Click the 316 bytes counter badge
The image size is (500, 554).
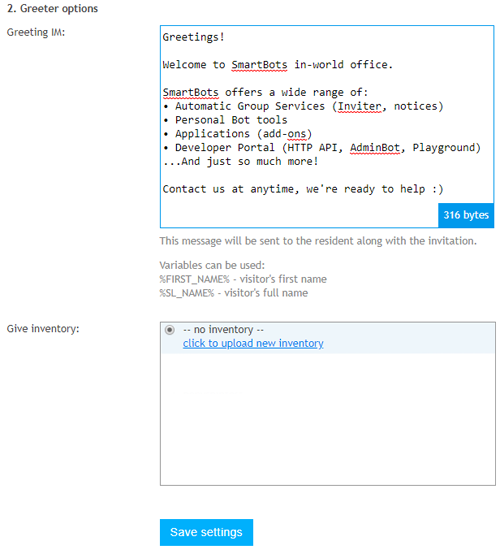click(466, 215)
